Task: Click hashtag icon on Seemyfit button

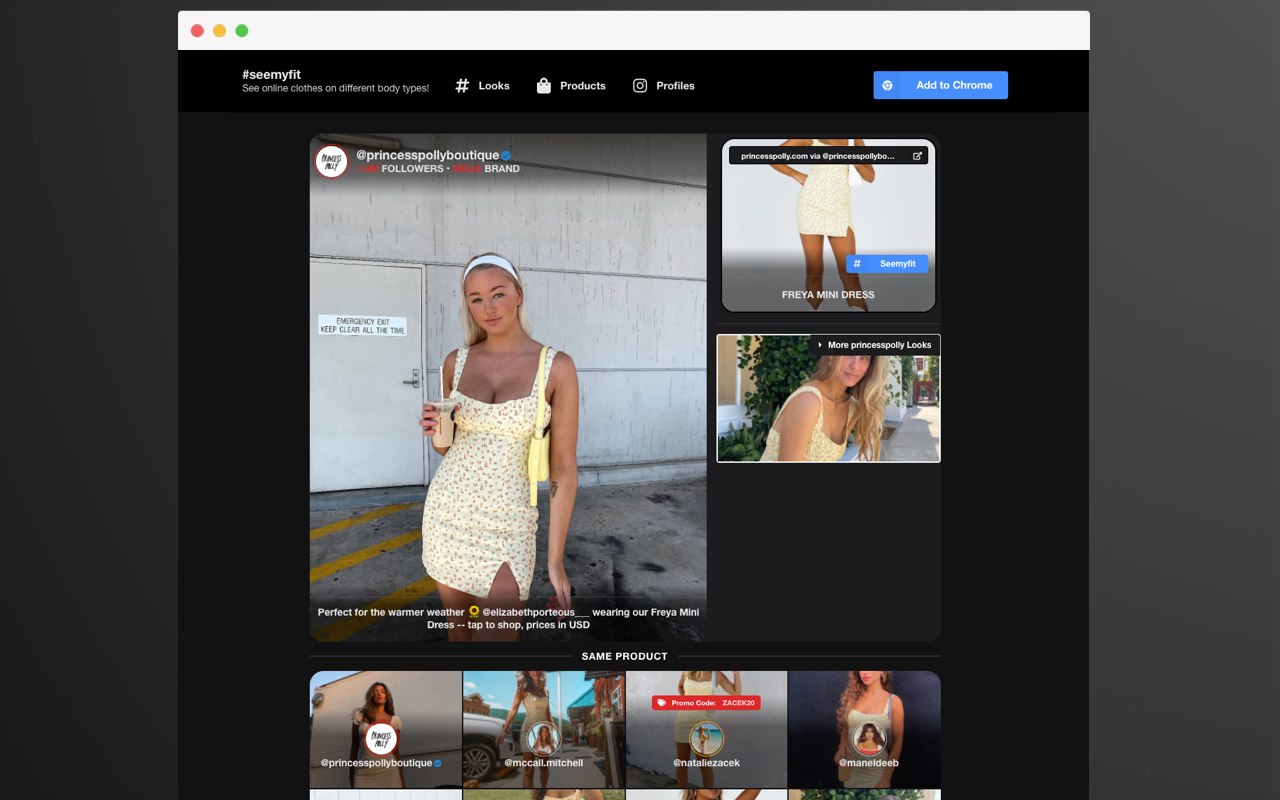Action: click(857, 264)
